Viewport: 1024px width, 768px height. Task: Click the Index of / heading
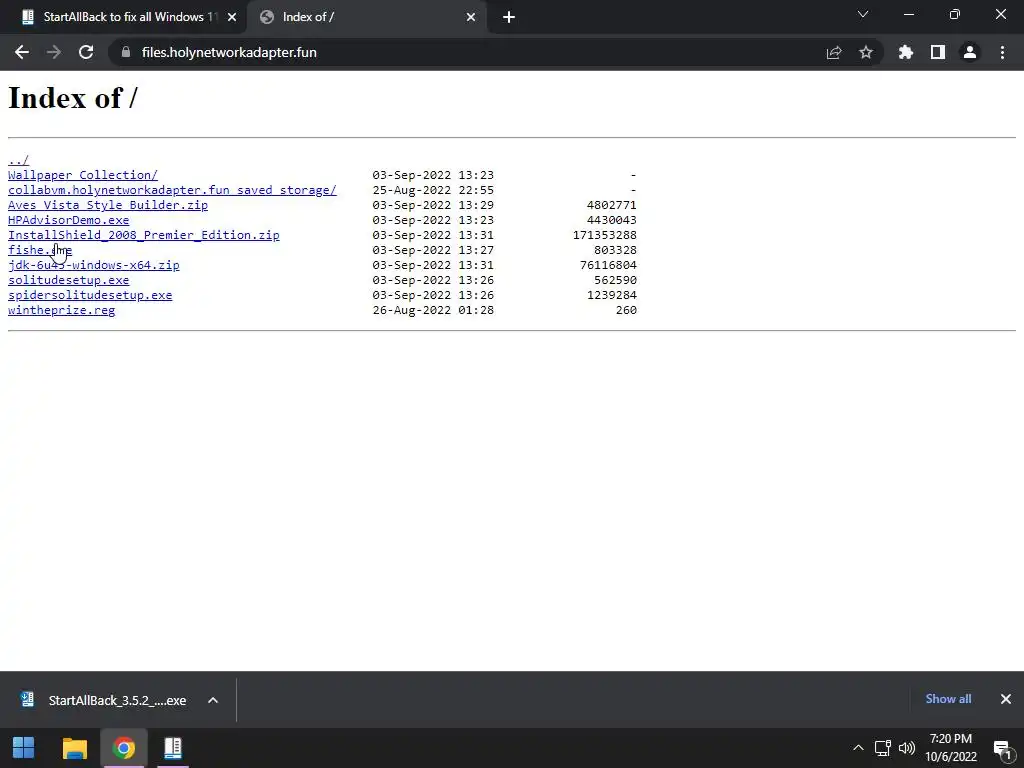click(x=72, y=98)
